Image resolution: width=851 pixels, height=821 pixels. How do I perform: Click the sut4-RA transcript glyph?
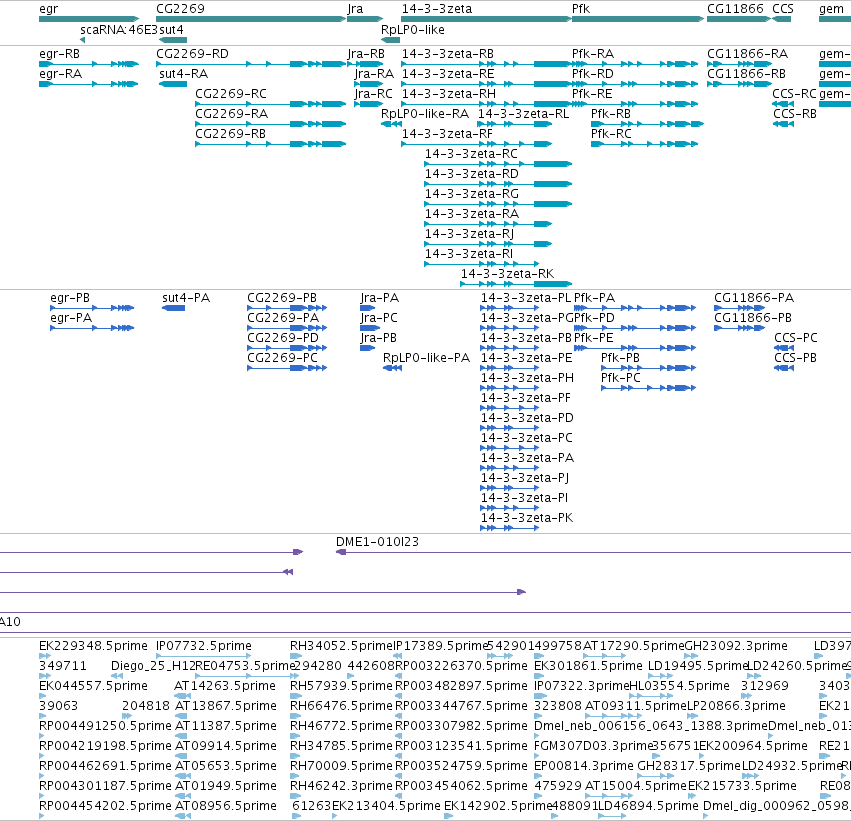(x=173, y=84)
